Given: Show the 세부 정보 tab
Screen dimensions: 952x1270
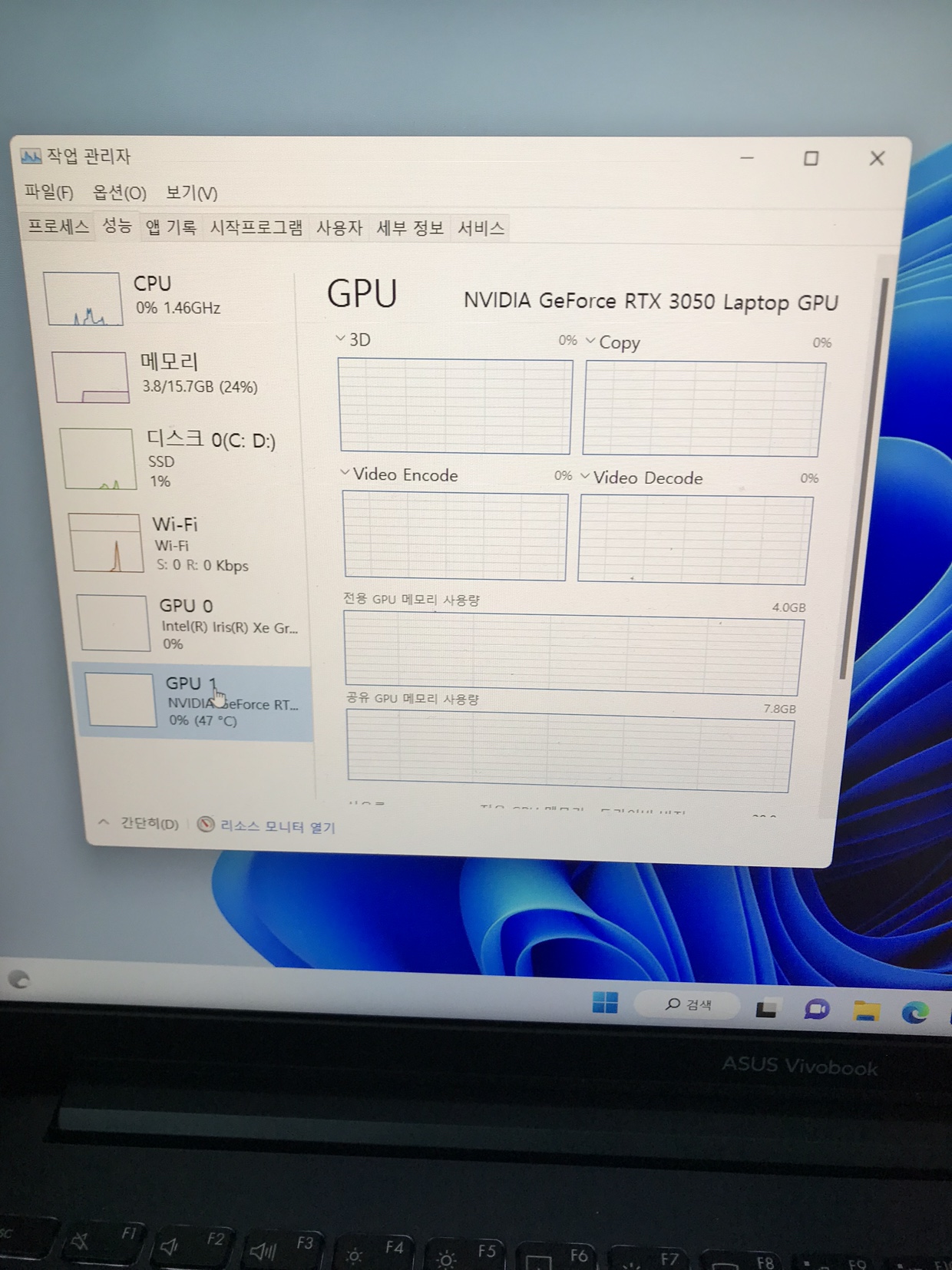Looking at the screenshot, I should coord(410,228).
